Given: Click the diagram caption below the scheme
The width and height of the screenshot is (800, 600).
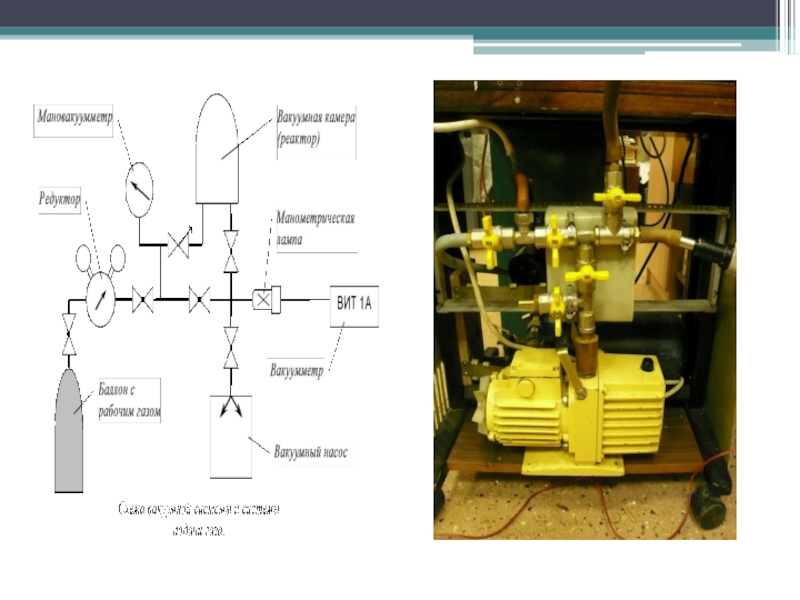Looking at the screenshot, I should [x=198, y=519].
